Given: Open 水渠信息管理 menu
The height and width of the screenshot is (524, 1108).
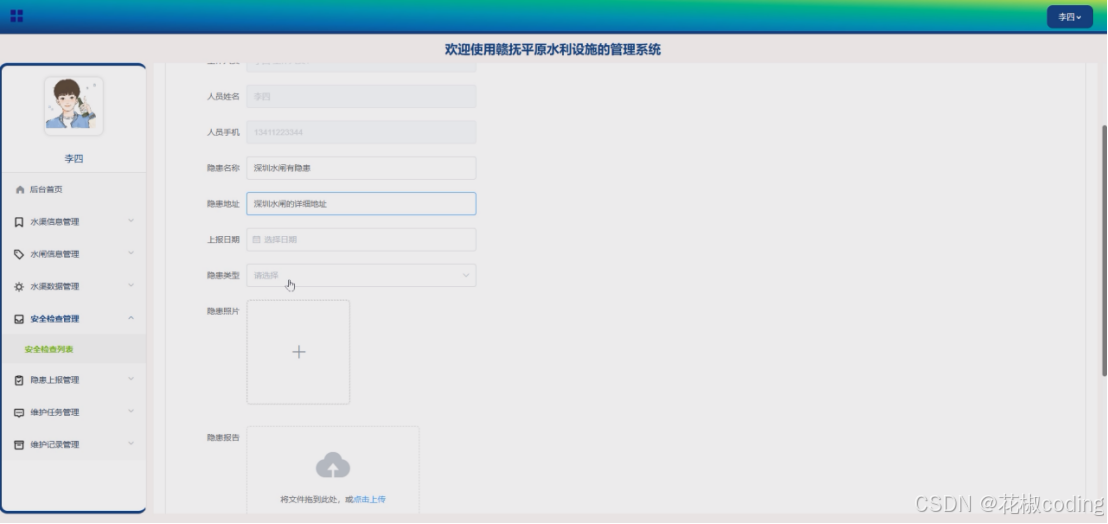Looking at the screenshot, I should click(73, 222).
